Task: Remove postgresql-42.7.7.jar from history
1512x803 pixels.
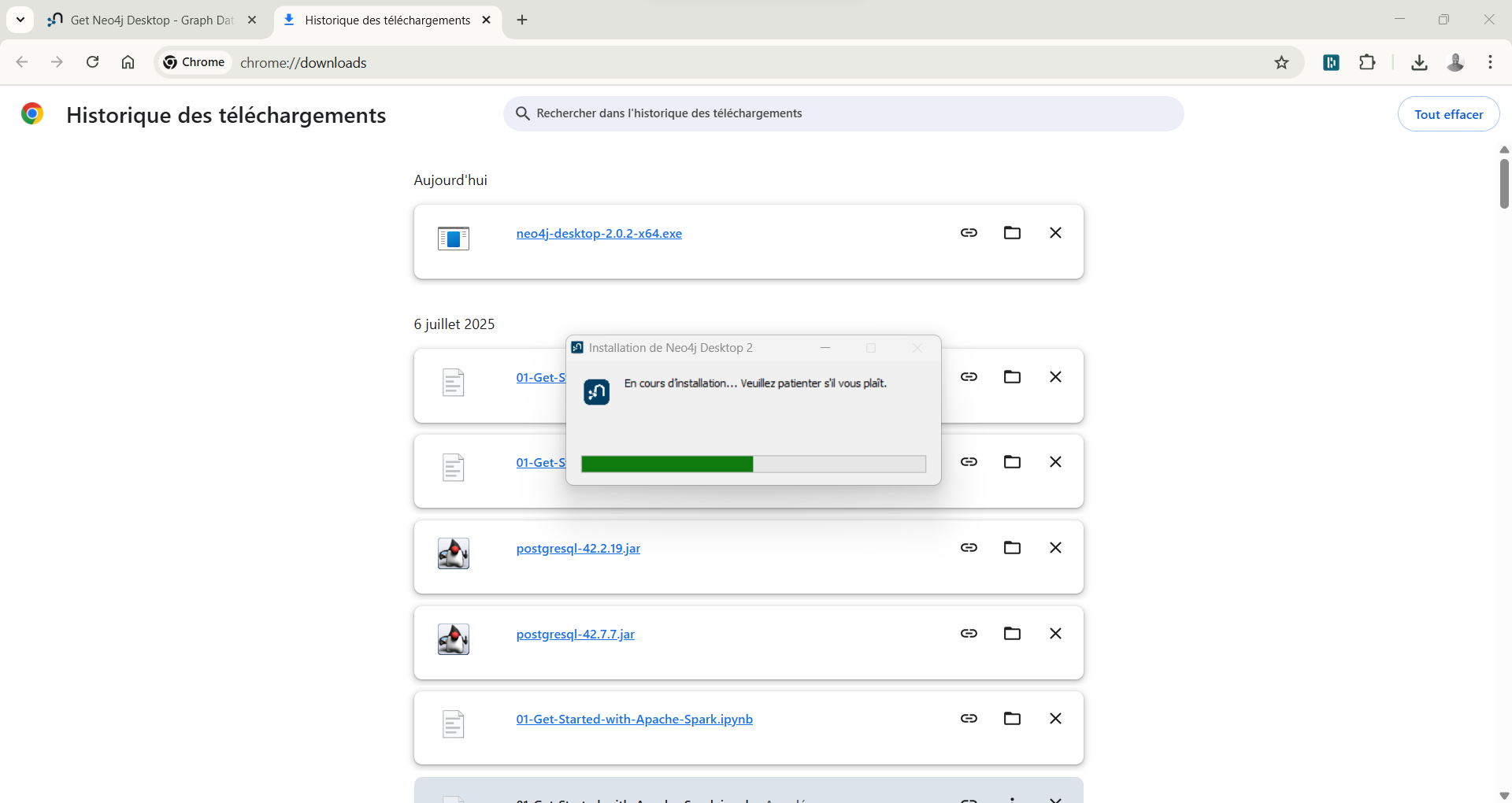Action: click(1055, 634)
